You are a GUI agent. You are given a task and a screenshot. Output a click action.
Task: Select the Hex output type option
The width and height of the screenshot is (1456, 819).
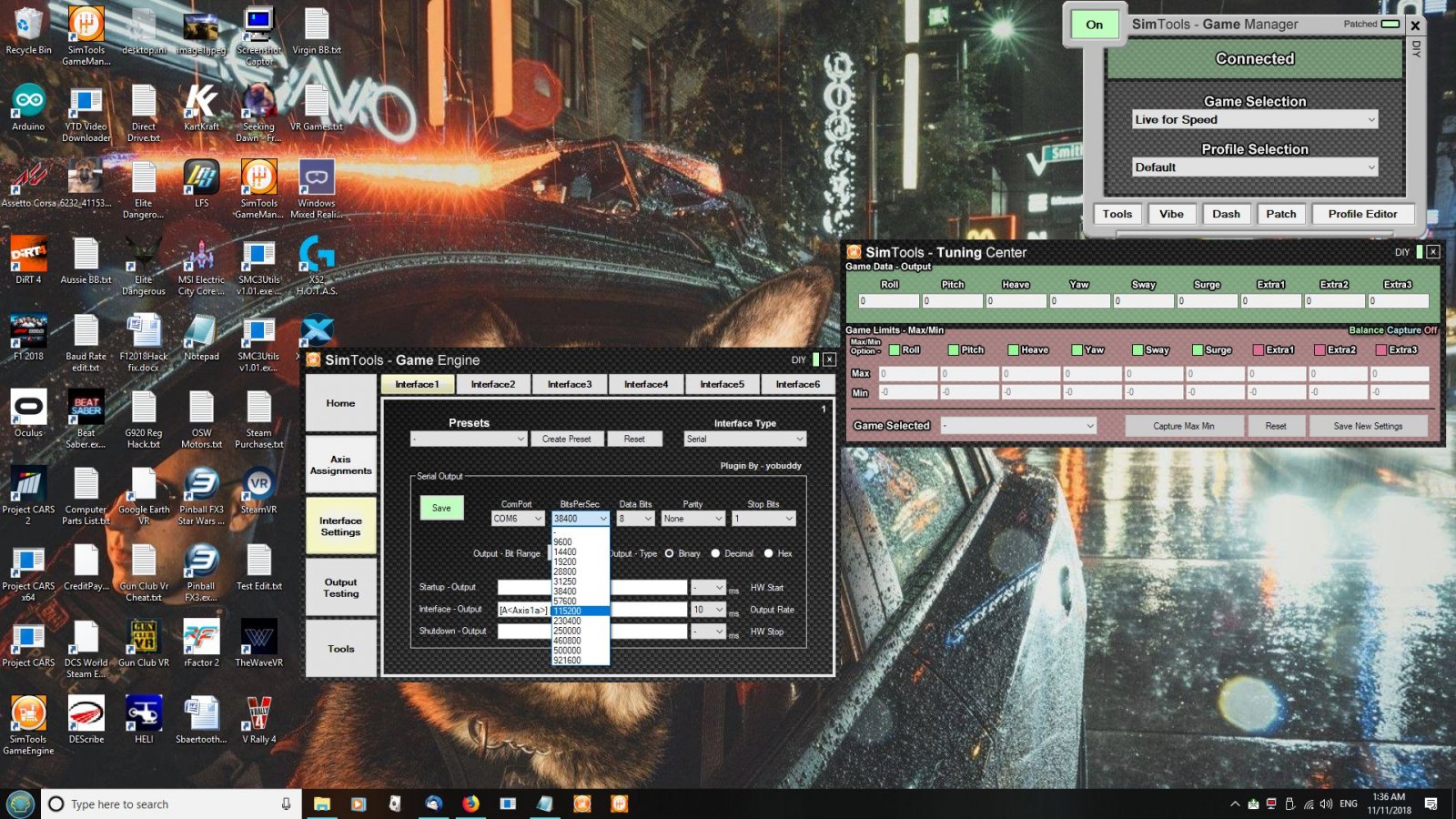[769, 553]
